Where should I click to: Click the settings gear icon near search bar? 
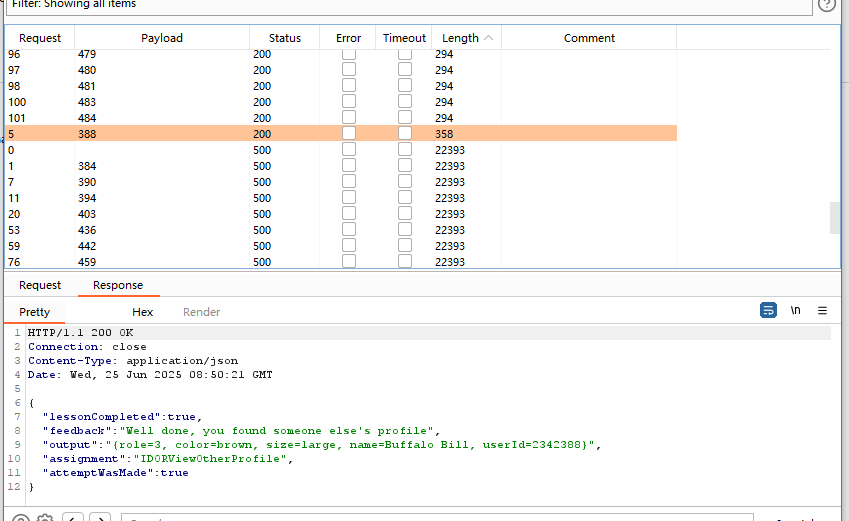tap(45, 518)
